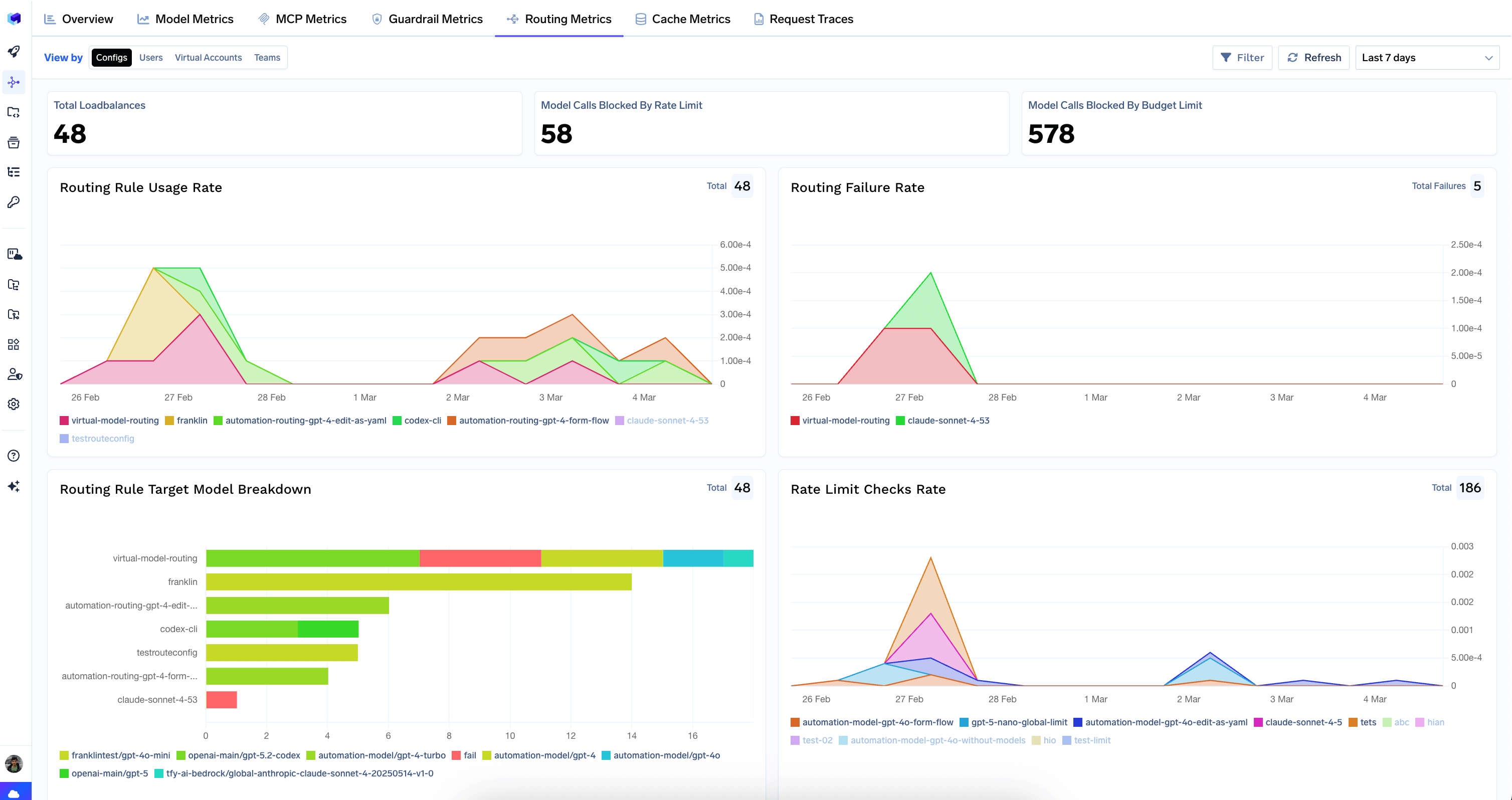Screen dimensions: 1512x800
Task: Open the Last 7 days date range dropdown
Action: (1427, 57)
